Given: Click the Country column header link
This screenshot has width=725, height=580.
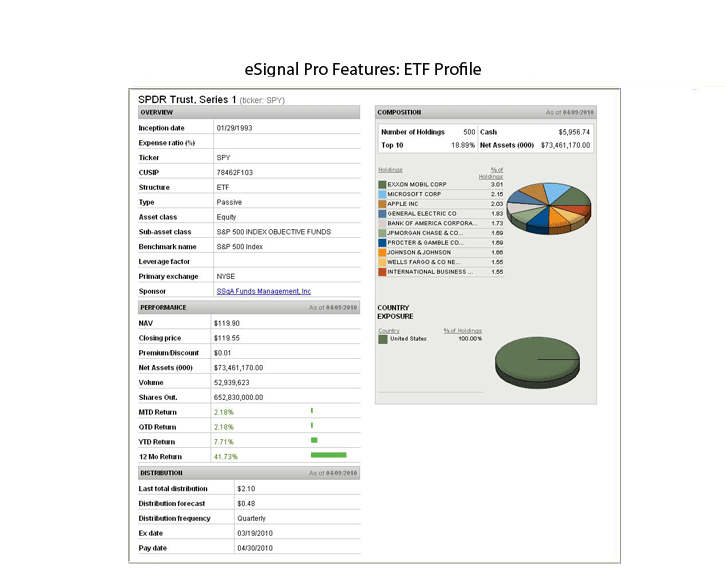Looking at the screenshot, I should pos(389,331).
